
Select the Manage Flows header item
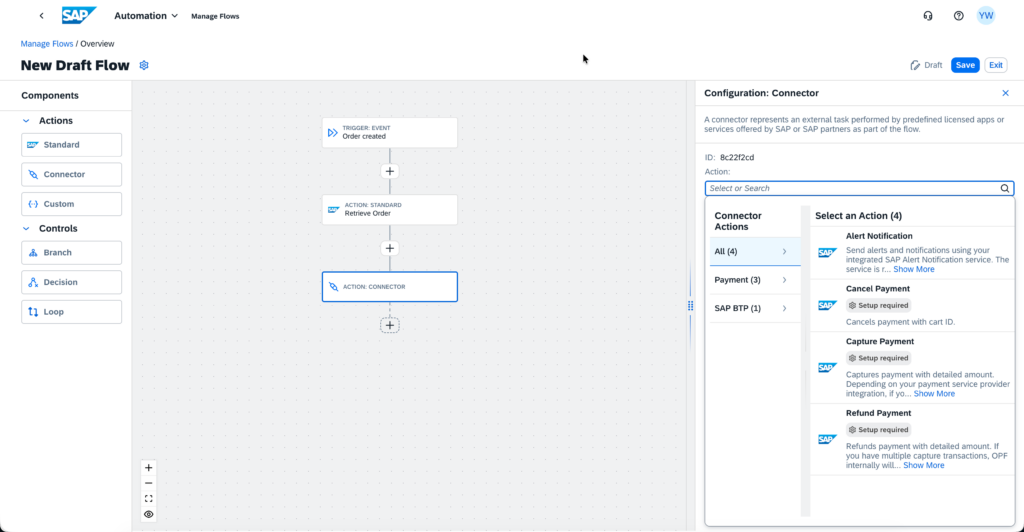coord(215,16)
